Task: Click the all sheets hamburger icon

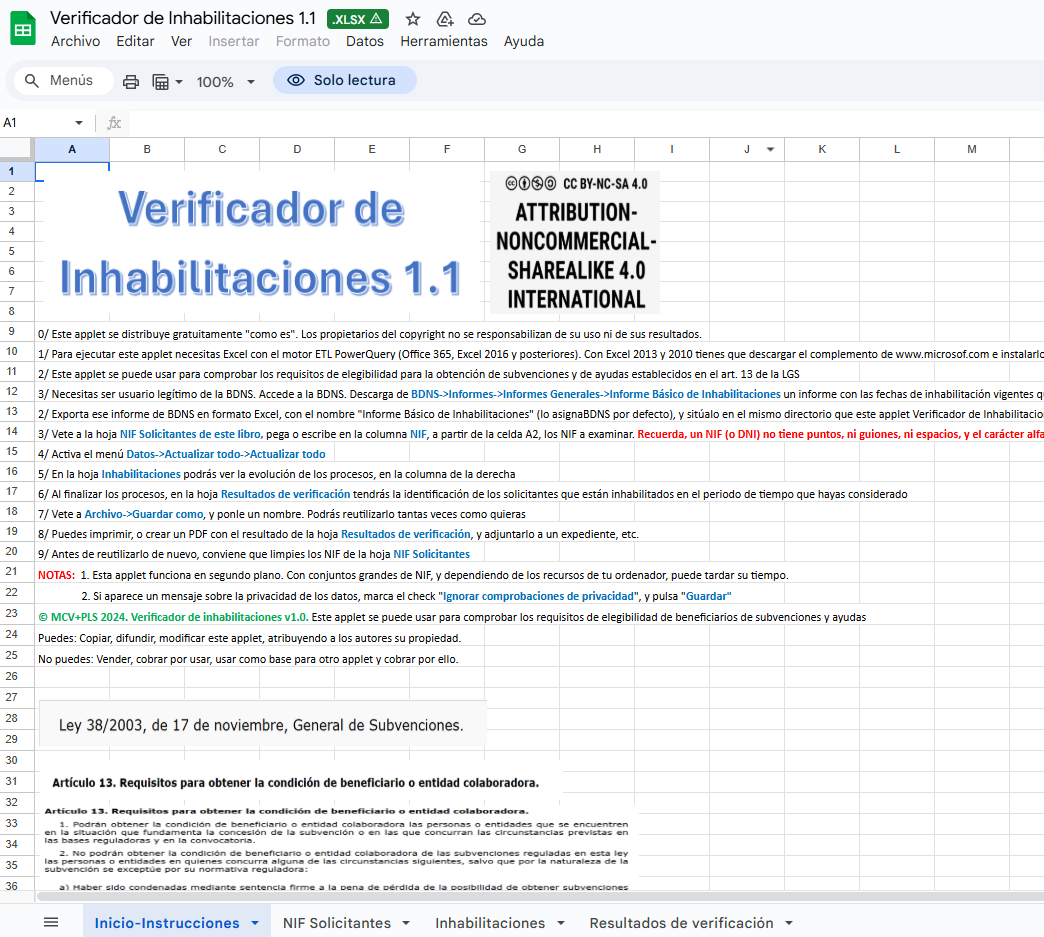Action: click(x=51, y=922)
